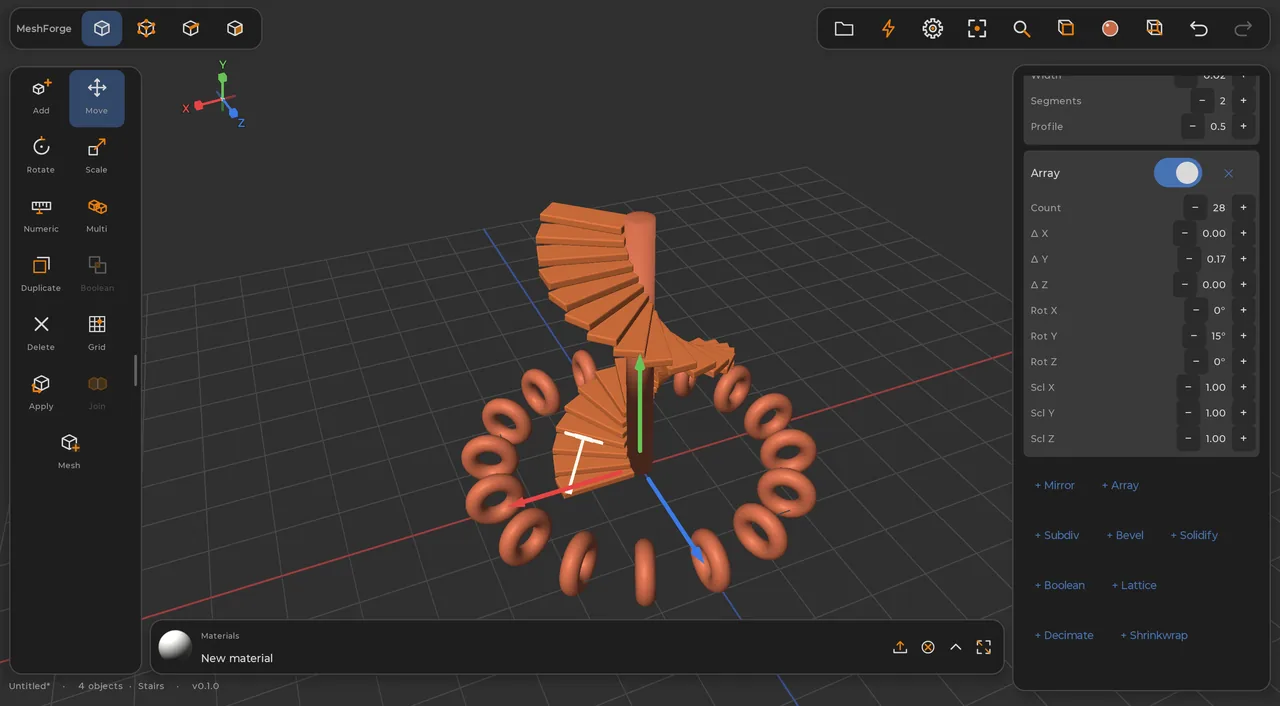Add a Mirror modifier
1280x706 pixels.
(1054, 485)
